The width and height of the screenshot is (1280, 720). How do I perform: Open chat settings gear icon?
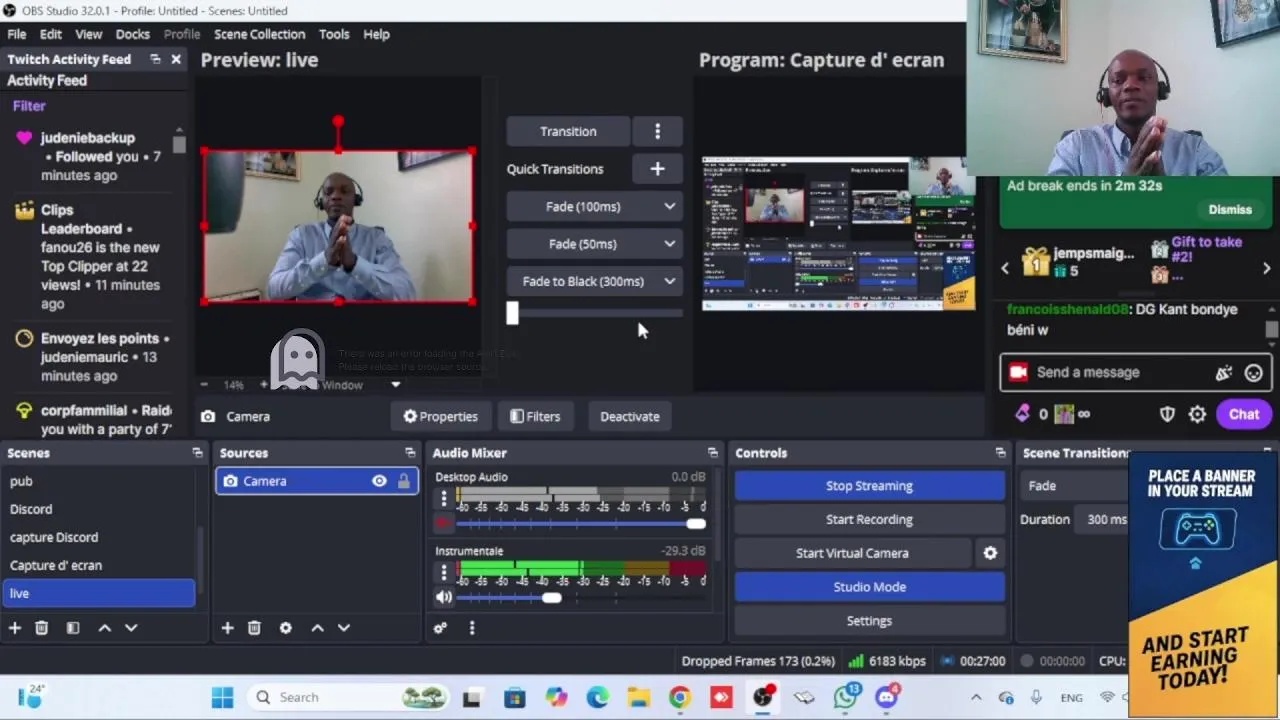(1197, 414)
